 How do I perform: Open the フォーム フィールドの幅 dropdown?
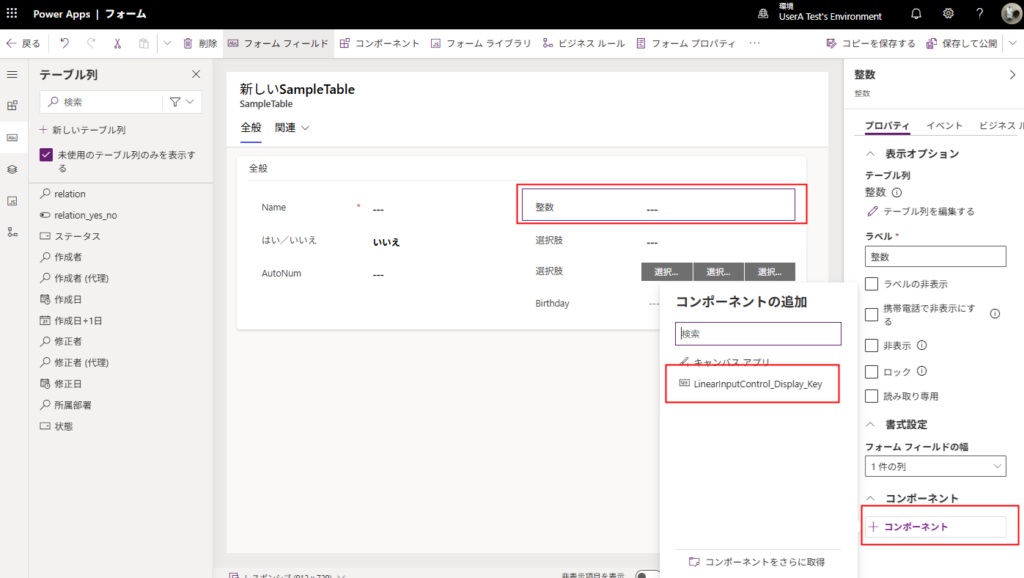tap(935, 467)
